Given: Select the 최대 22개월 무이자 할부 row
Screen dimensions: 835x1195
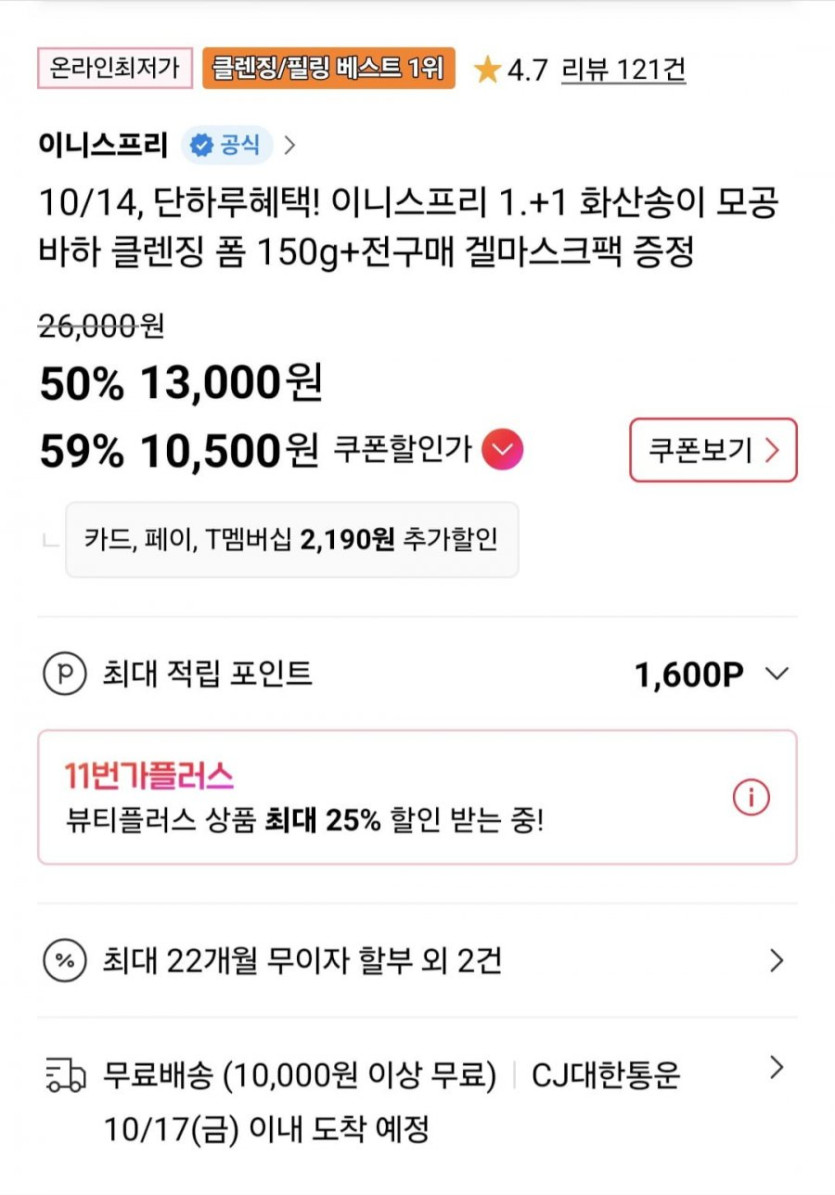Looking at the screenshot, I should pyautogui.click(x=302, y=961).
